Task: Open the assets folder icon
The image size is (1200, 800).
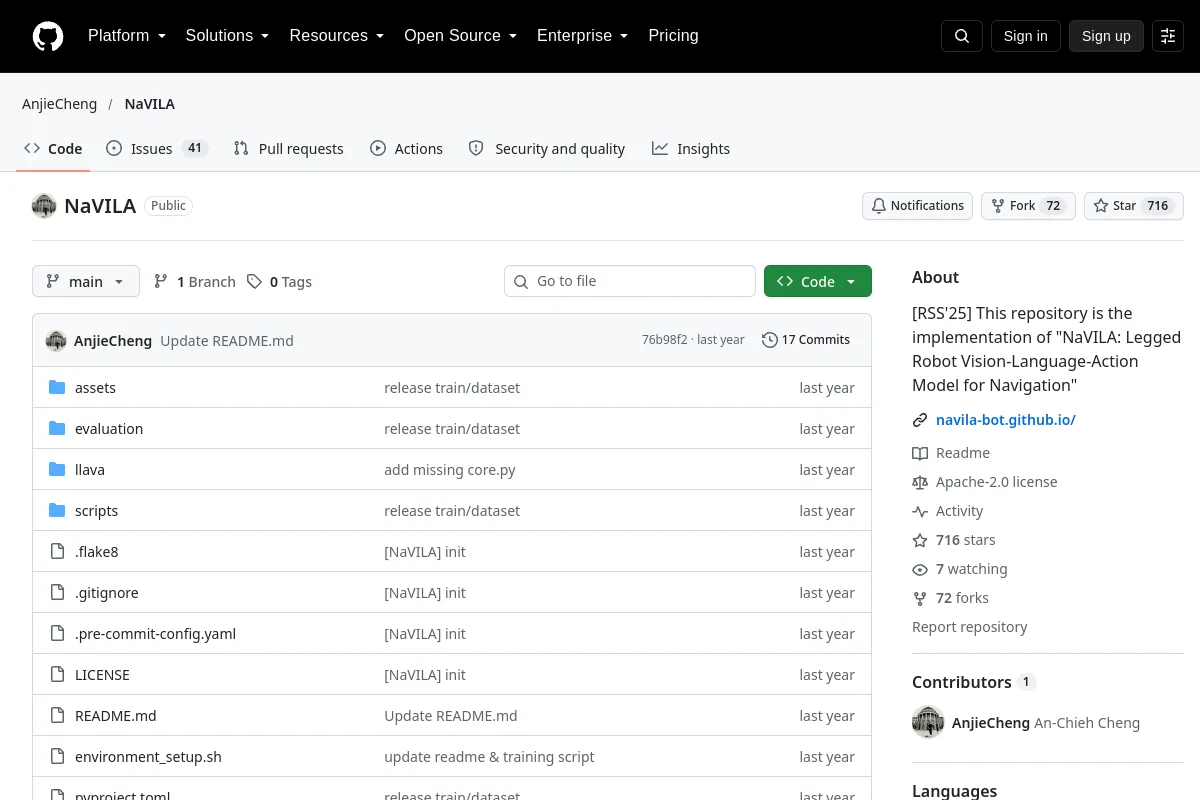Action: tap(57, 388)
